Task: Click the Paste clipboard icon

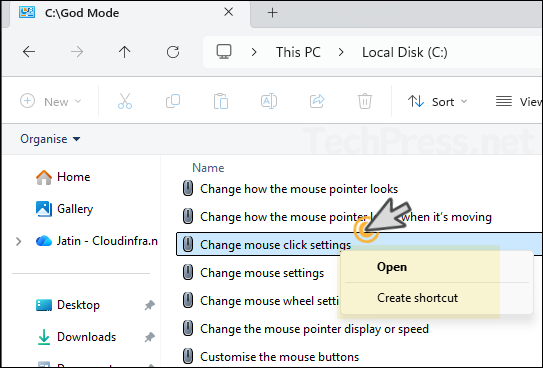Action: point(221,101)
